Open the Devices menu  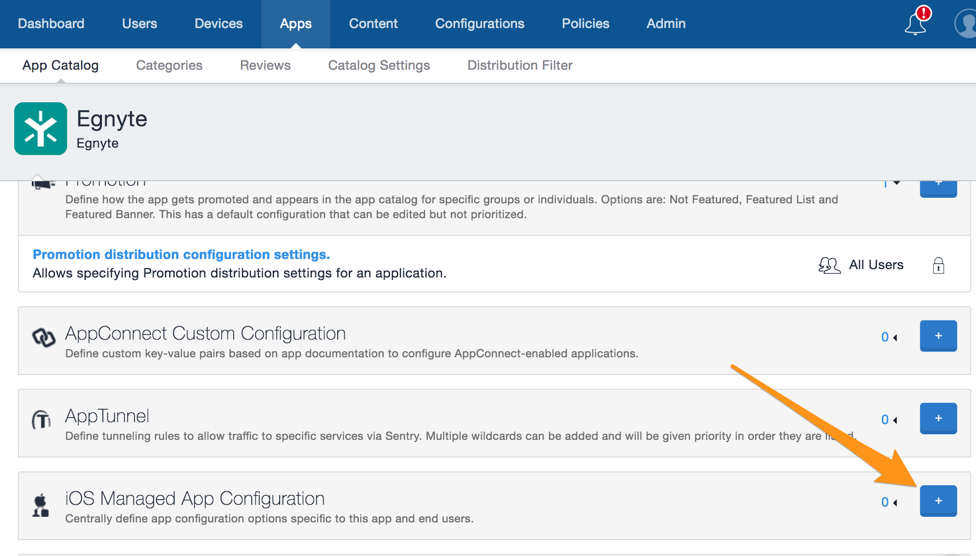218,24
